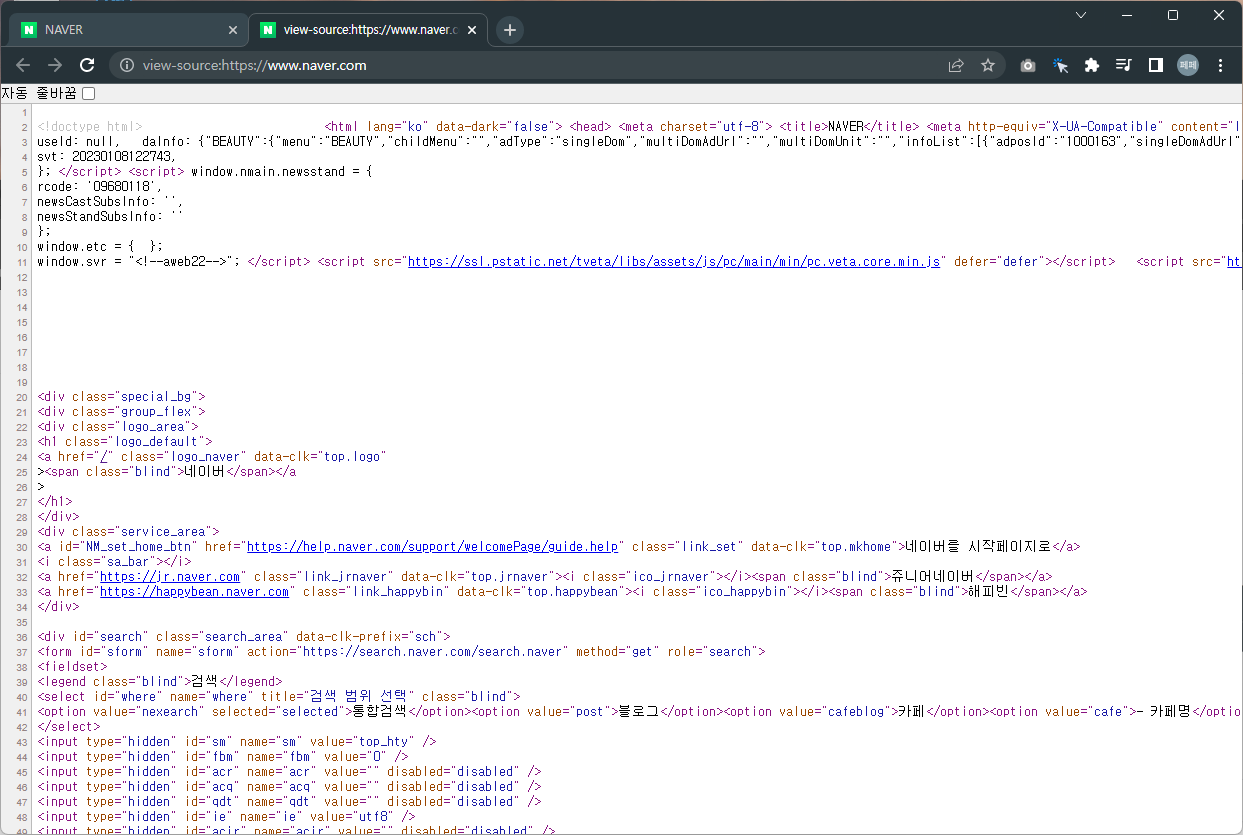Go forward to the next page
The width and height of the screenshot is (1243, 835).
55,65
